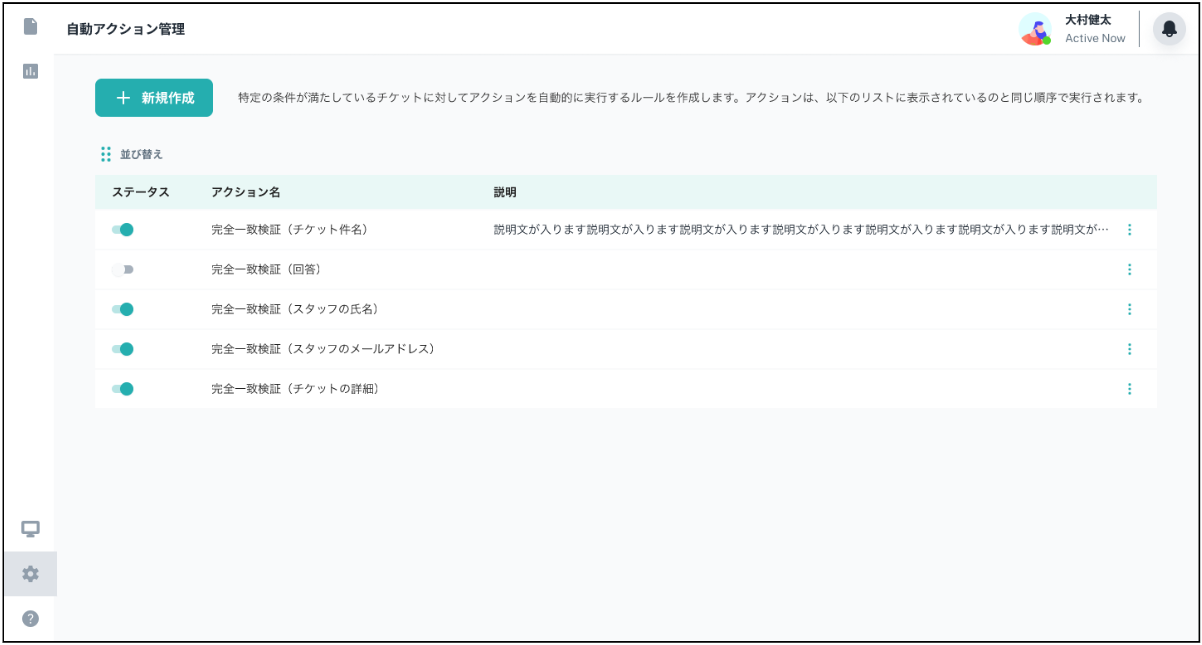Click the ステータス column header
Image resolution: width=1202 pixels, height=645 pixels.
[140, 192]
